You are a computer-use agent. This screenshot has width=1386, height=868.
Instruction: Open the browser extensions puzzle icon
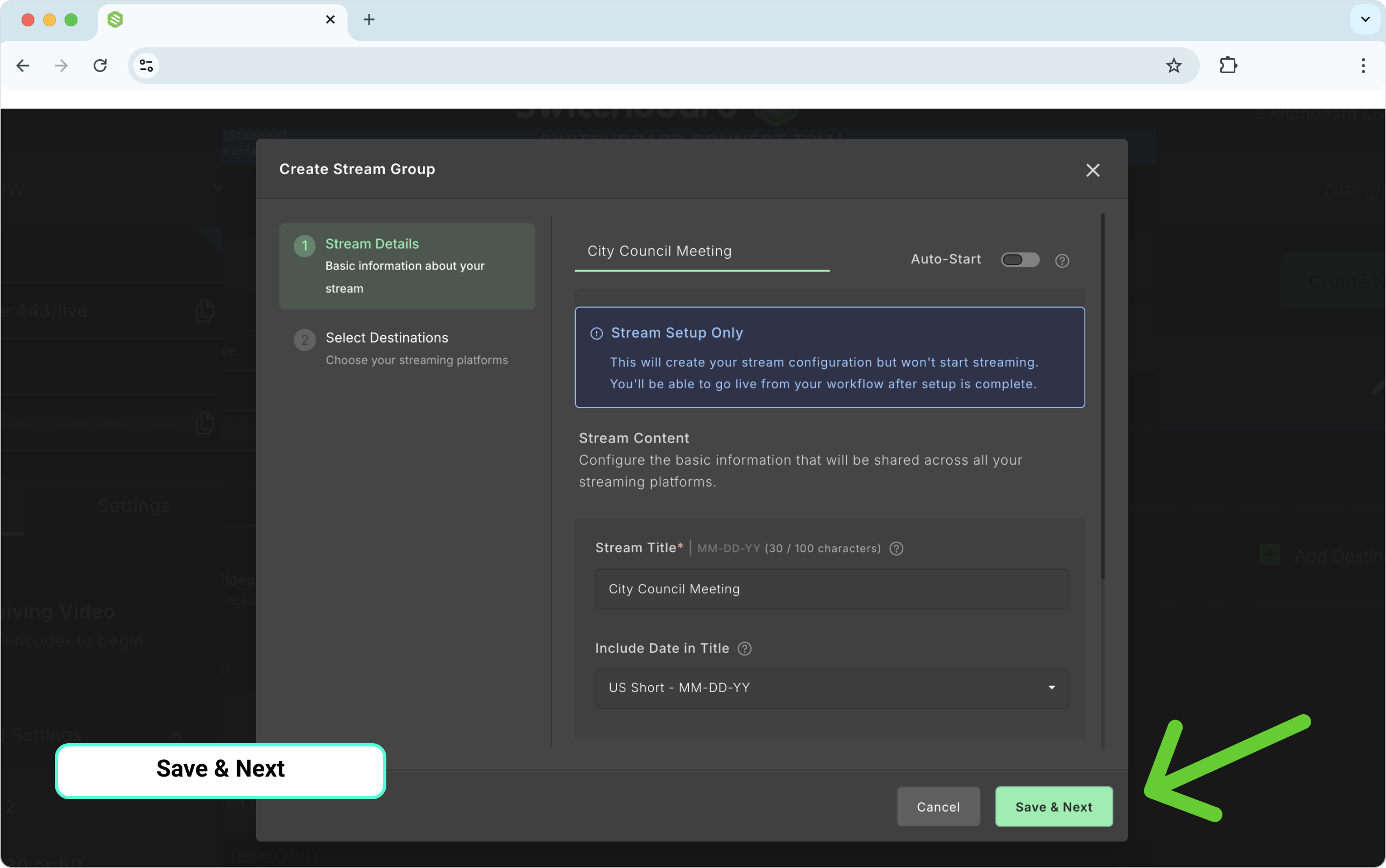click(x=1228, y=66)
